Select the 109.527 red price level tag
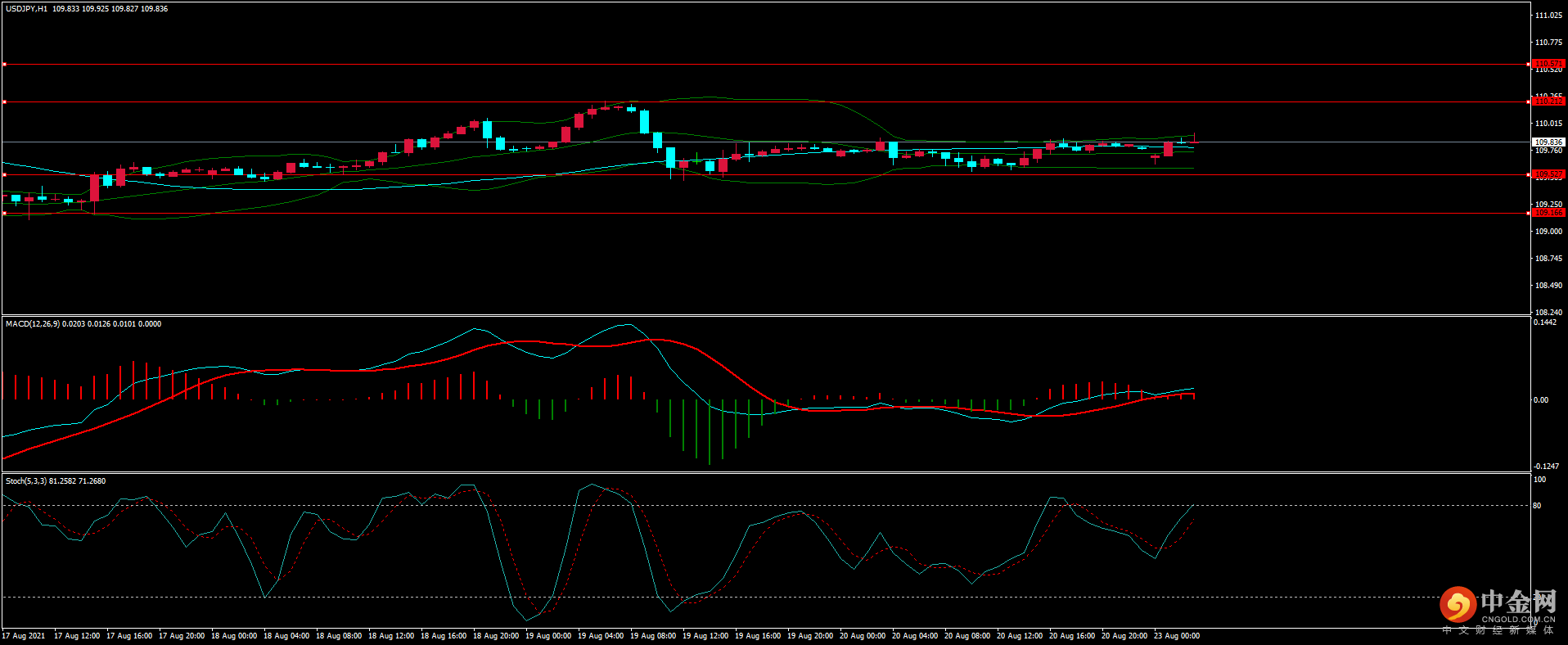 1548,174
